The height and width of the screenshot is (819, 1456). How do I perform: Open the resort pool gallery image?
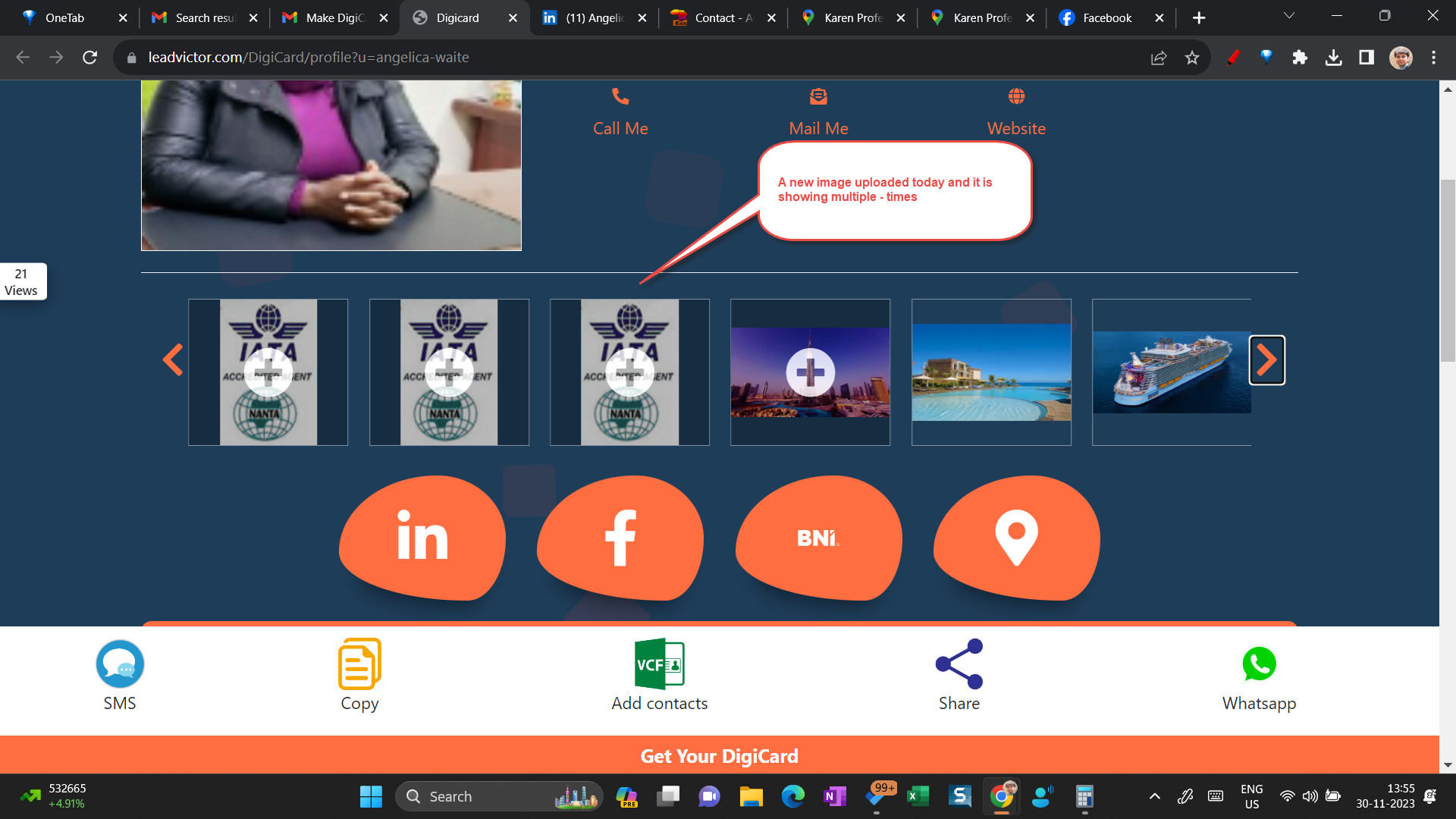(991, 372)
